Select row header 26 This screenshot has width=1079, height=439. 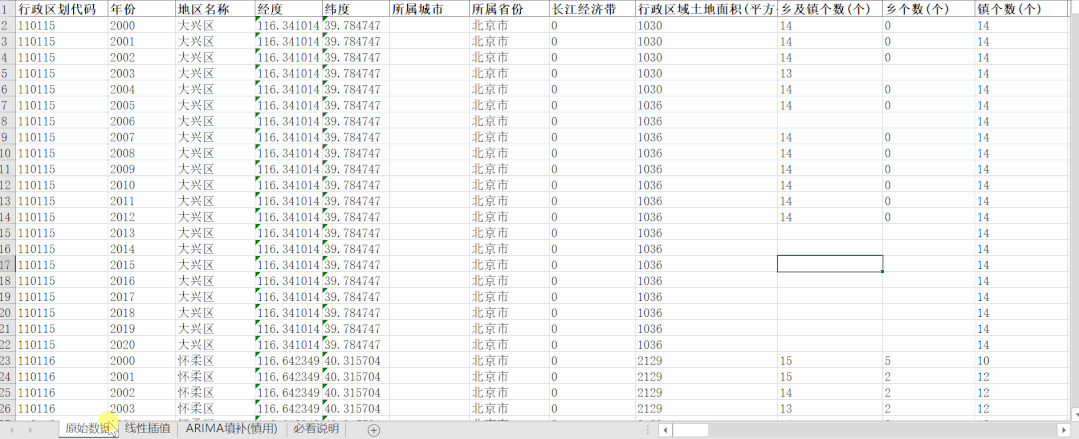tap(7, 408)
